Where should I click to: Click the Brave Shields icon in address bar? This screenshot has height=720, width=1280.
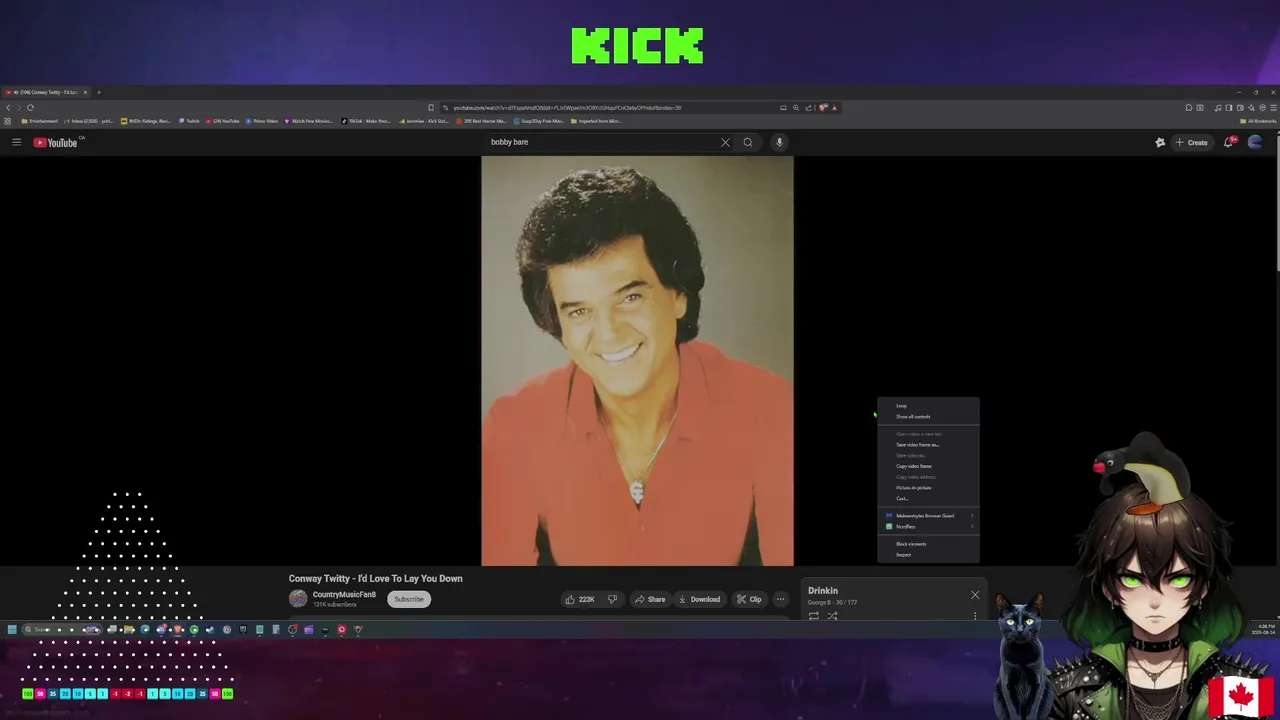coord(823,107)
